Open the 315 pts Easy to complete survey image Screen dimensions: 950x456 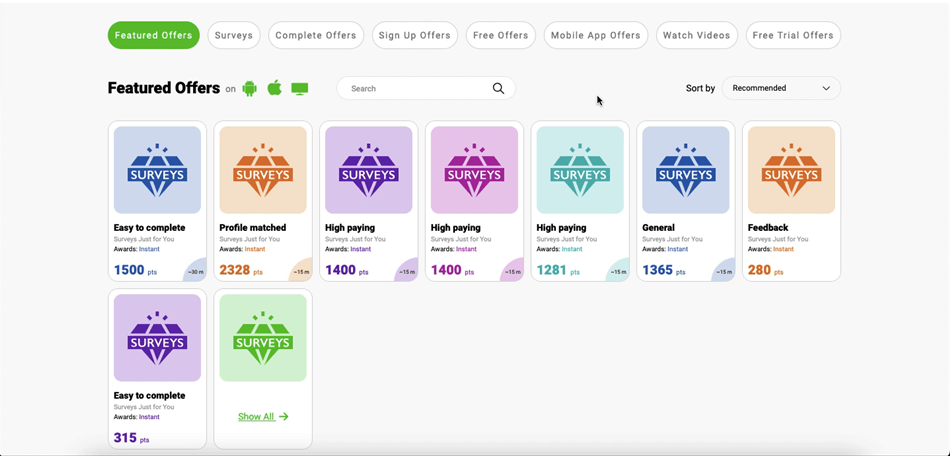(x=157, y=338)
